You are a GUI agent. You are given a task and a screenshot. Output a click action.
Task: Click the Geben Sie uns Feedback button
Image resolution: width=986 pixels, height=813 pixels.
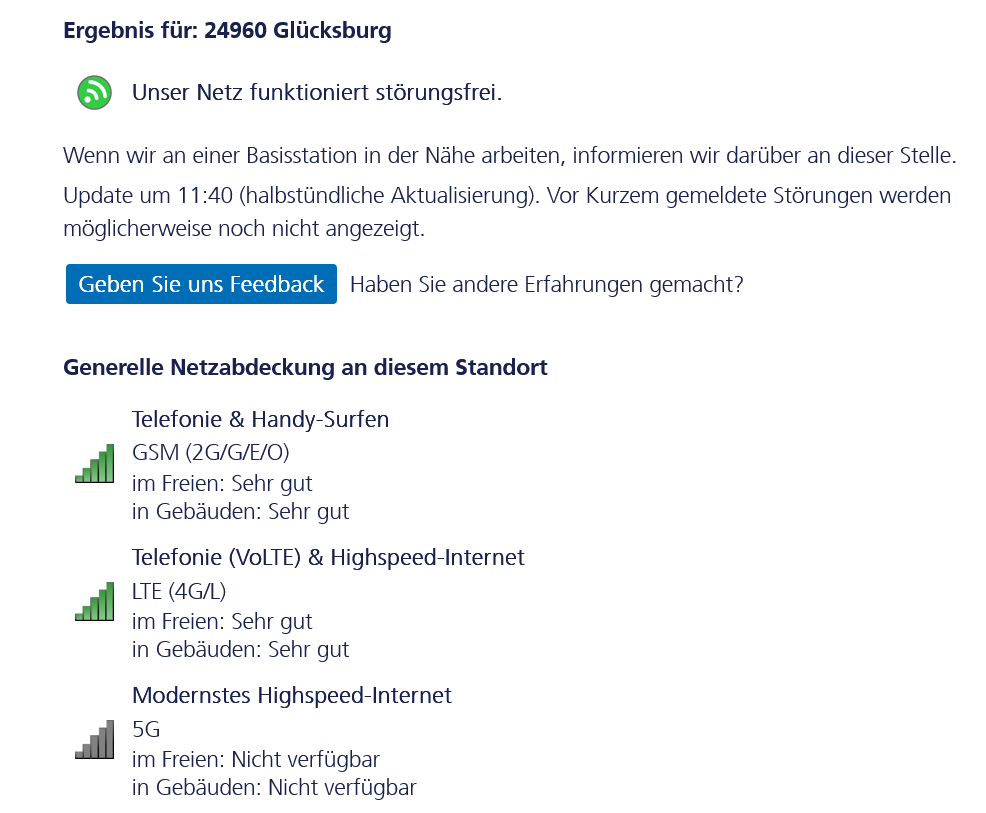point(201,284)
